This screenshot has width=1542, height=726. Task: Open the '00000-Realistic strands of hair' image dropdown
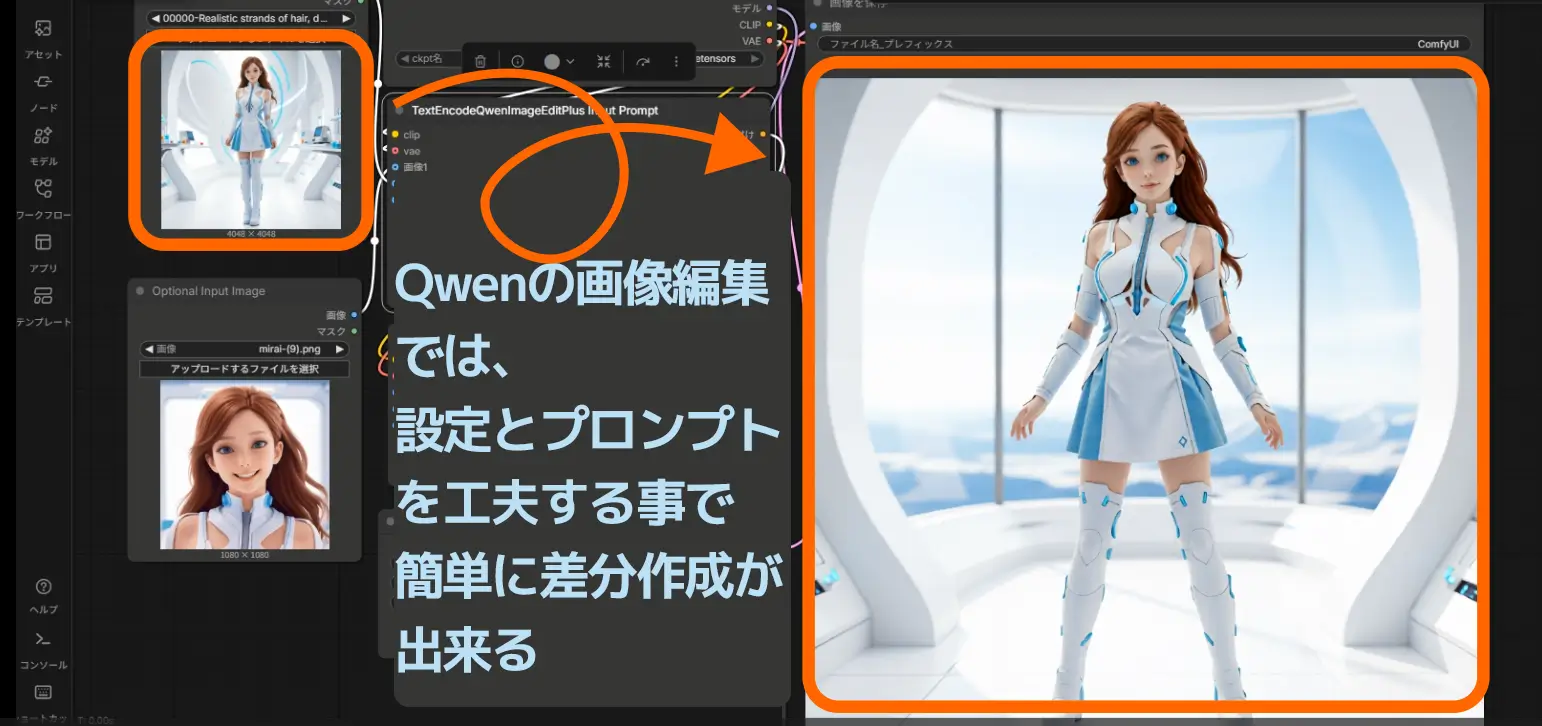click(x=250, y=18)
